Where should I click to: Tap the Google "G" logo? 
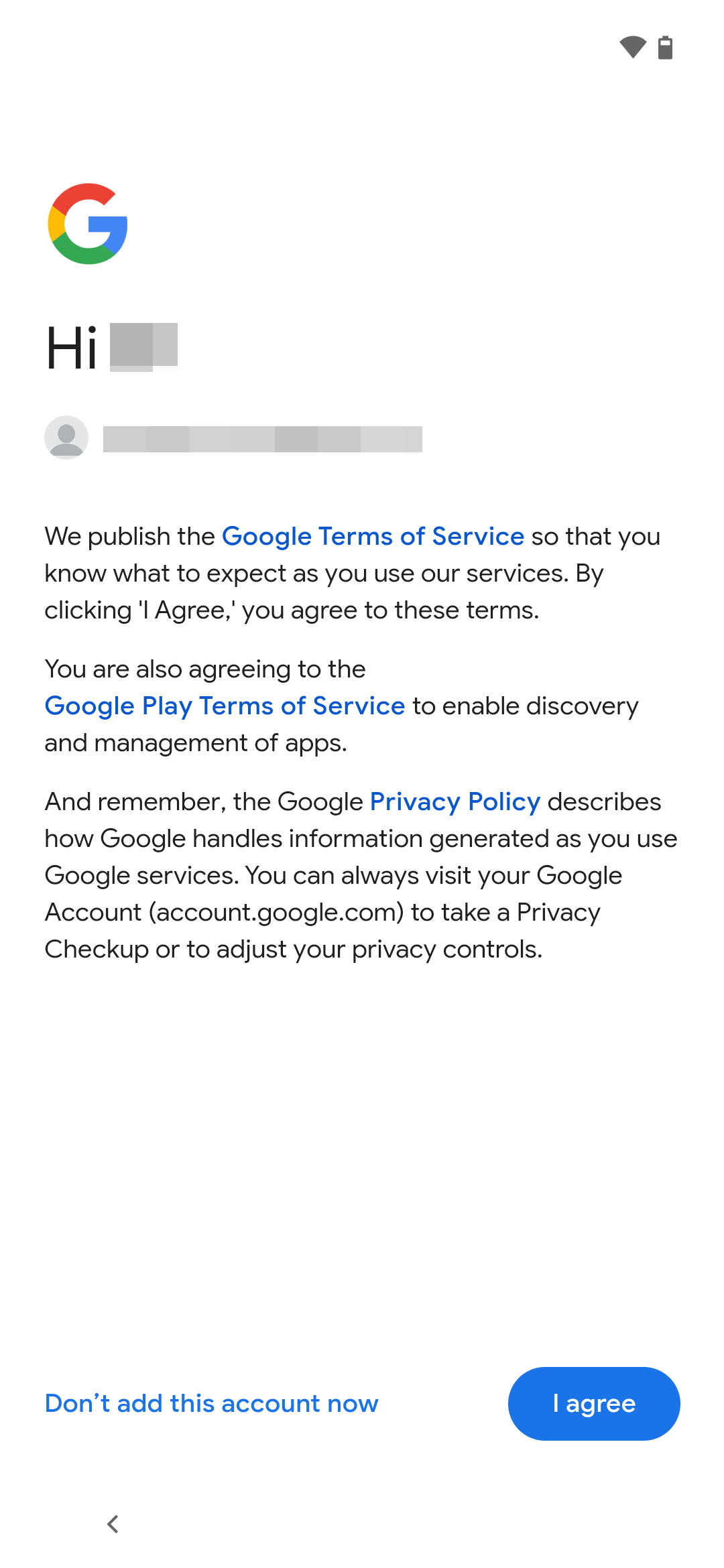88,224
